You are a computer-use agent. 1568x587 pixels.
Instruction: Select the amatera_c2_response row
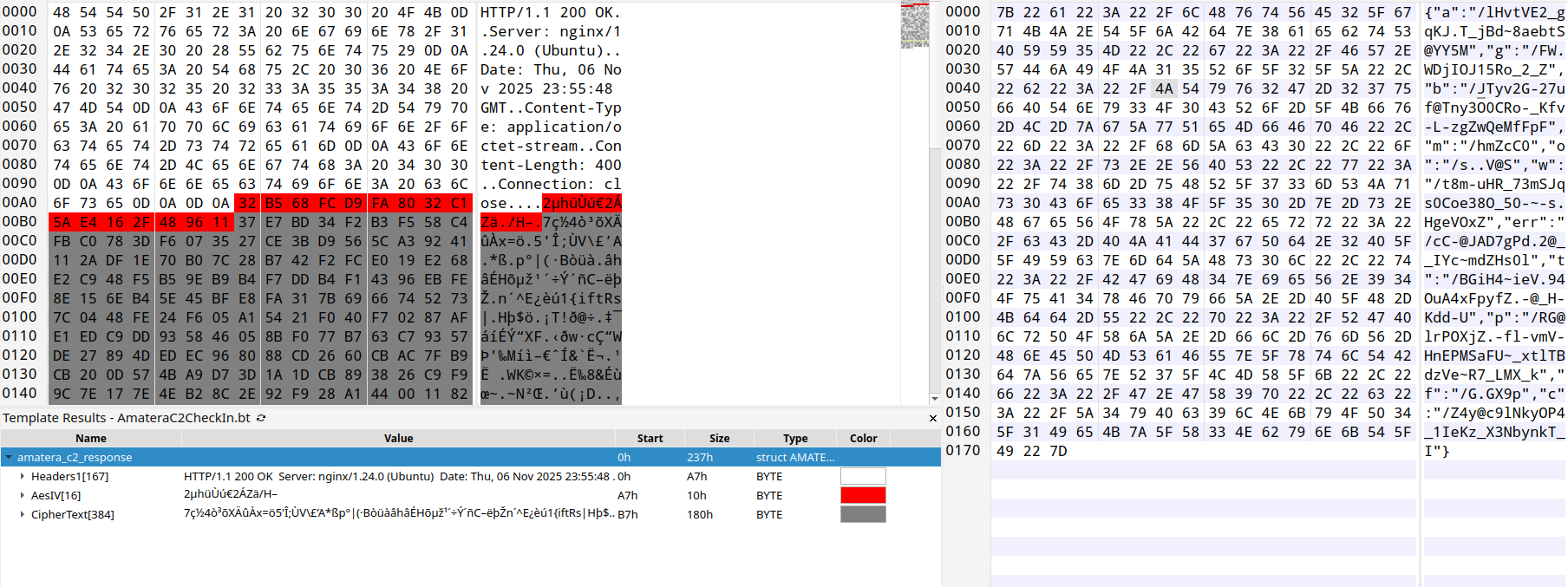(x=471, y=457)
